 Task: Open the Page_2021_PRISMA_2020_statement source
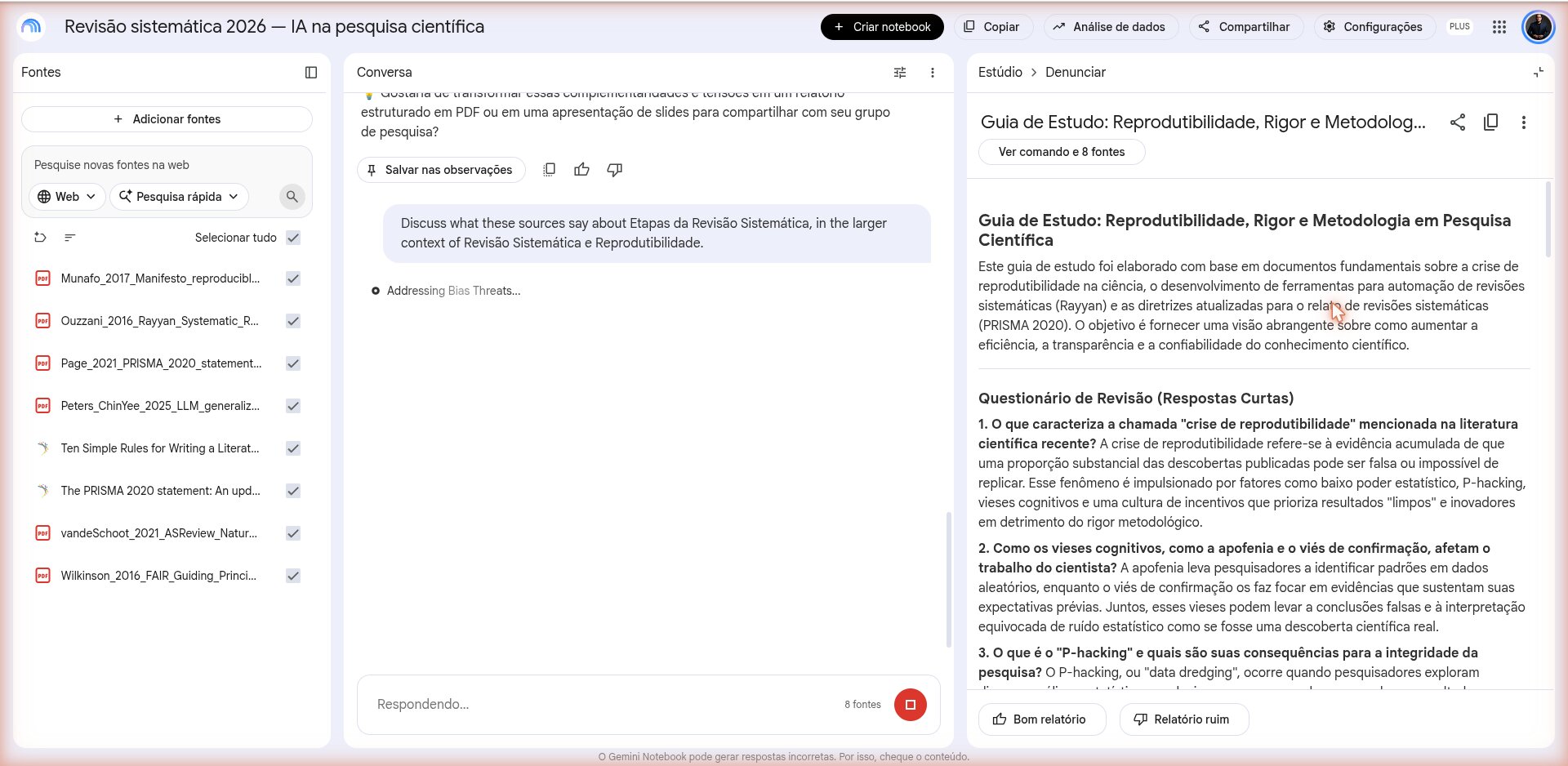pos(161,363)
